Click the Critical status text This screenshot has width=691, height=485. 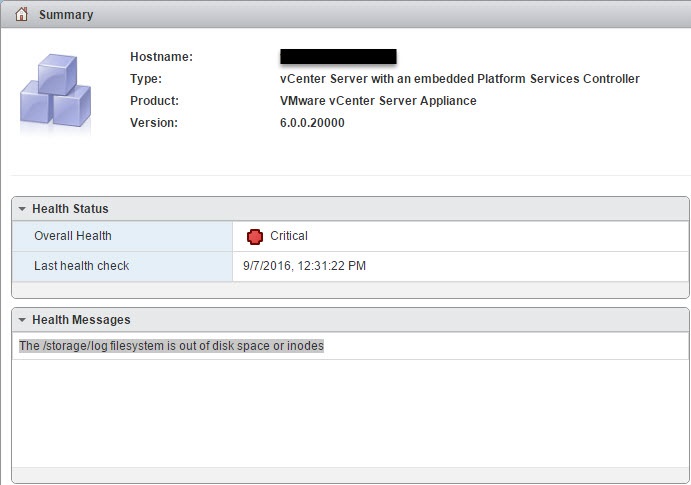289,236
